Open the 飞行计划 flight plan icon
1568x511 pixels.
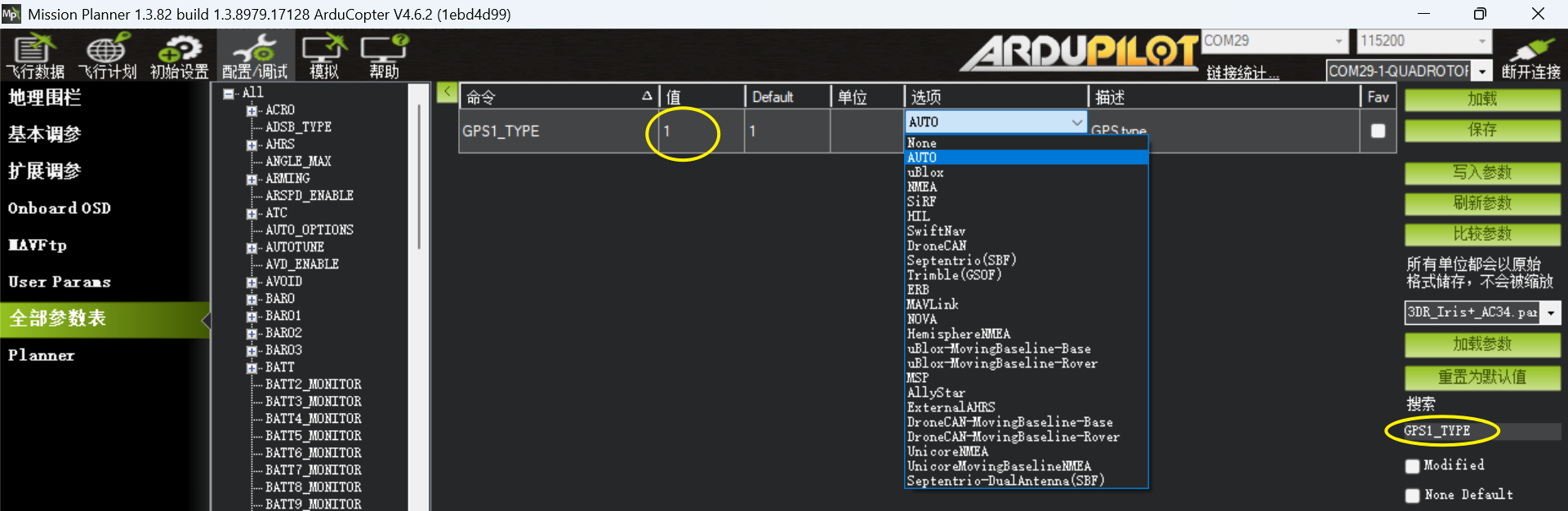pyautogui.click(x=107, y=56)
